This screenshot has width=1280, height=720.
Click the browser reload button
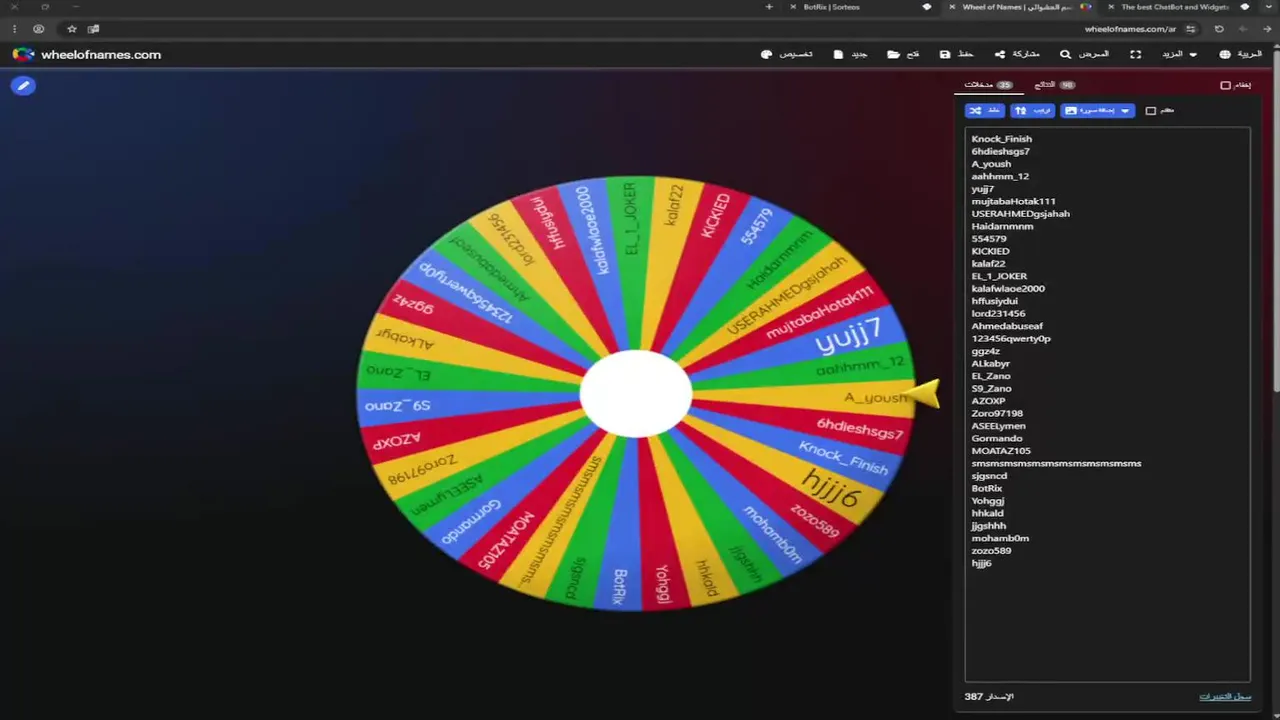click(1218, 29)
